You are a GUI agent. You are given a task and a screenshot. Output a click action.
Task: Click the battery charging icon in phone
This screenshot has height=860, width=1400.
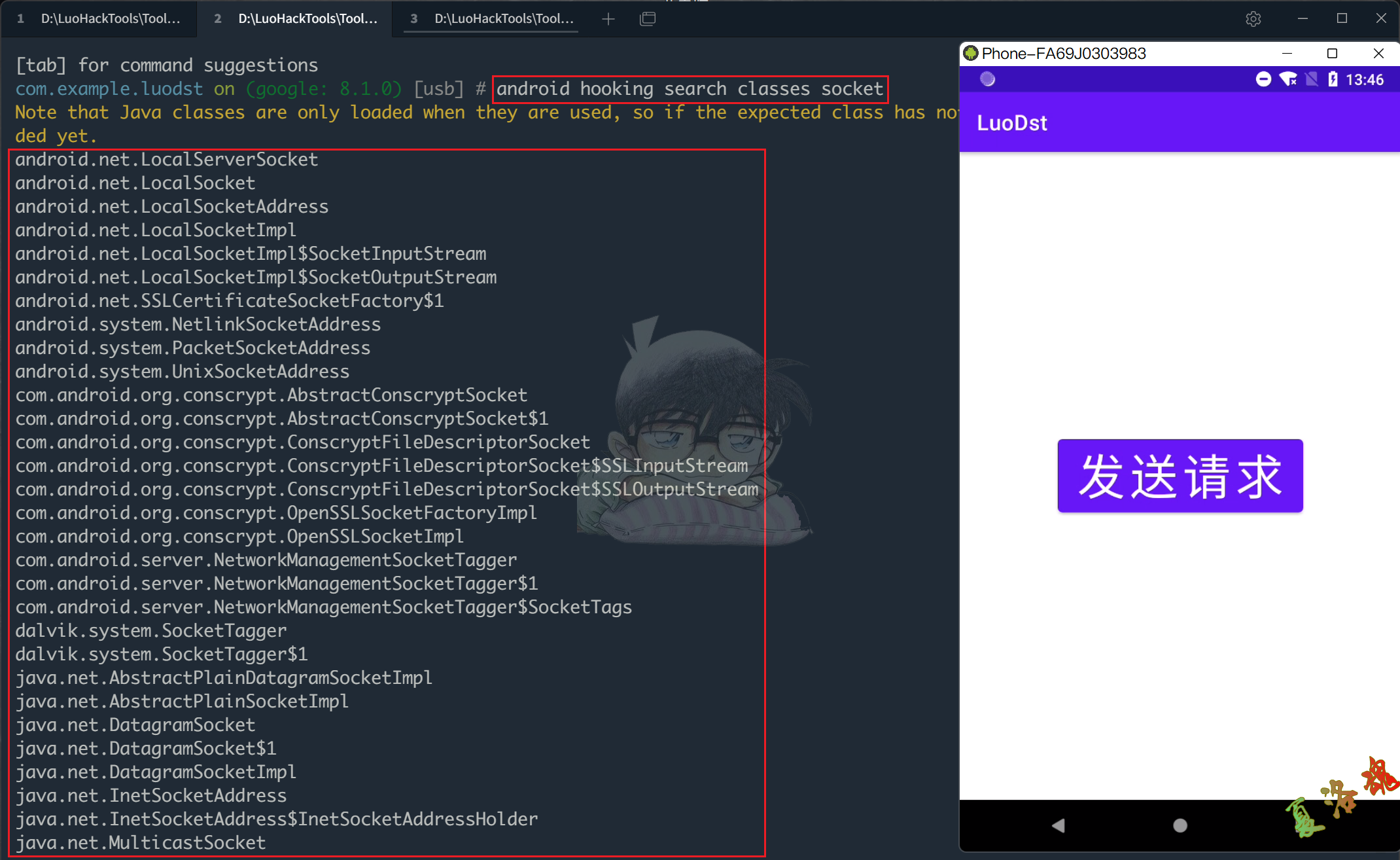(1333, 79)
